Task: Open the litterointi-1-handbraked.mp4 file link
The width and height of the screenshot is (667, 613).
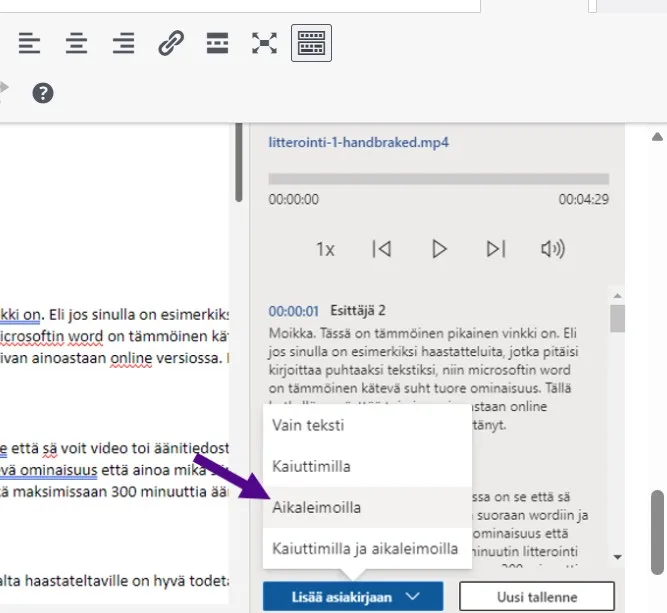Action: [359, 142]
